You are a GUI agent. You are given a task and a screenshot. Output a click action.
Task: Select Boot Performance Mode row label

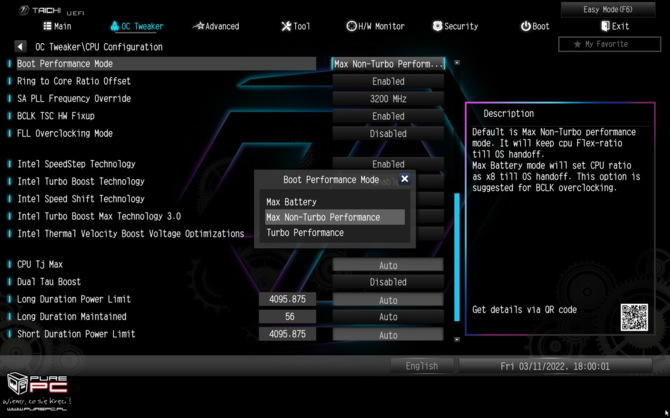[65, 64]
